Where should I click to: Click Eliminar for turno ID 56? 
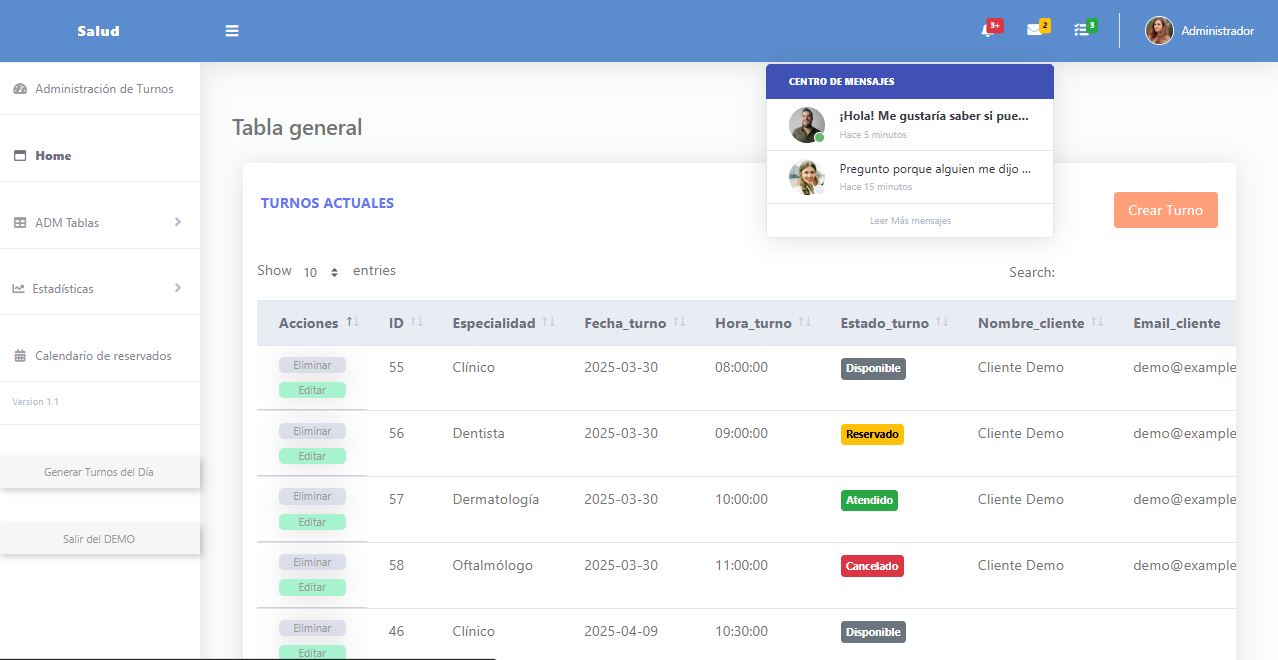point(312,431)
